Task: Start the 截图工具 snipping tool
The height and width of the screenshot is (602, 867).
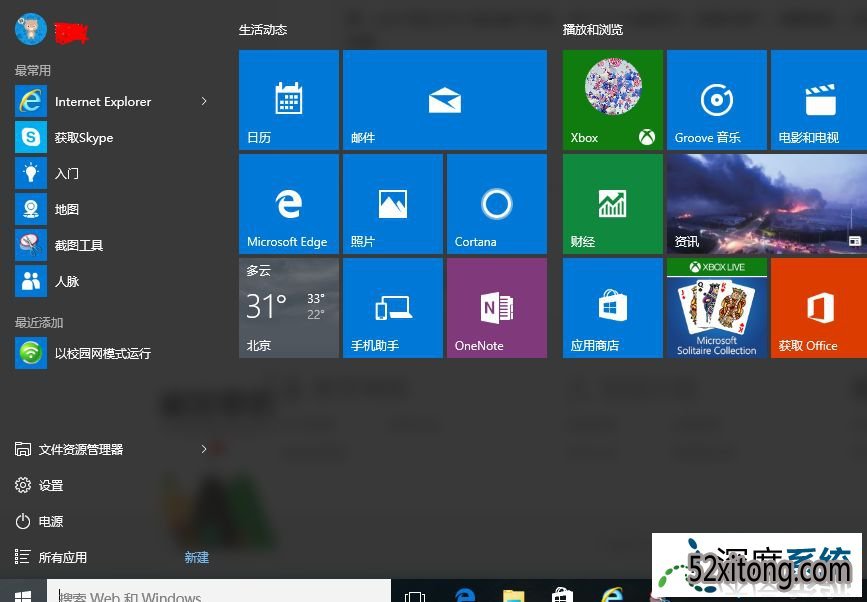Action: pyautogui.click(x=111, y=245)
